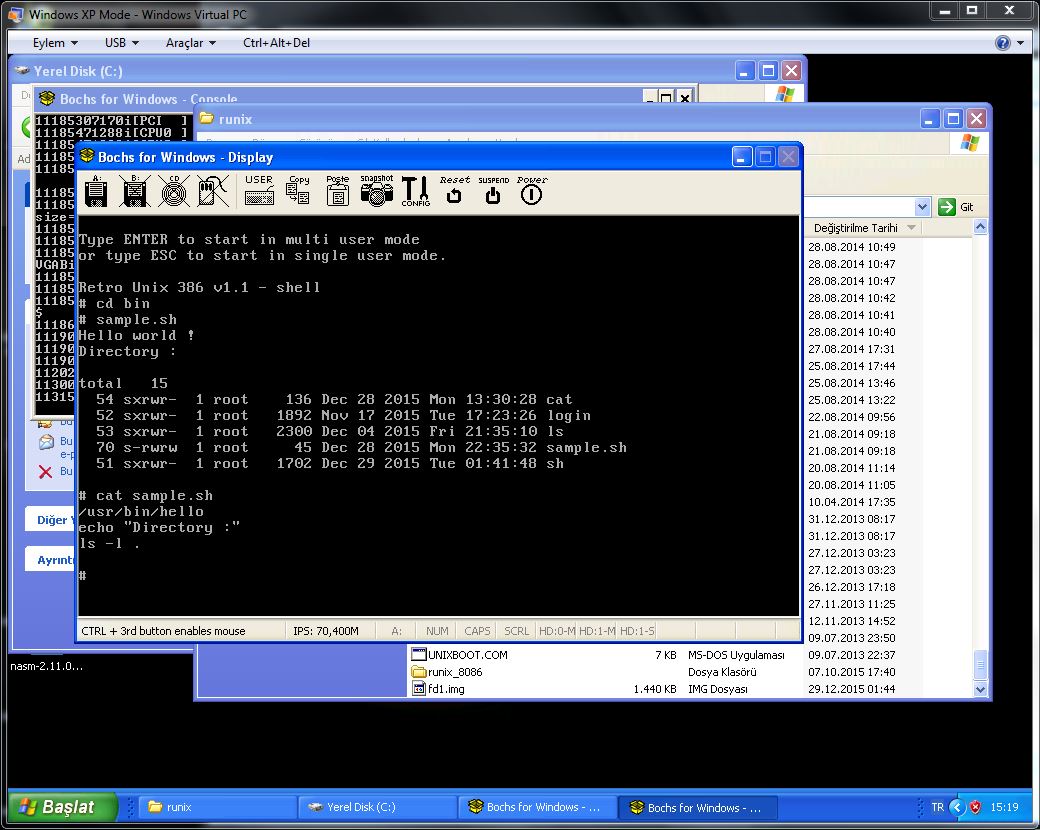1040x830 pixels.
Task: Select the UNIXBOOT.COM file
Action: [x=468, y=655]
